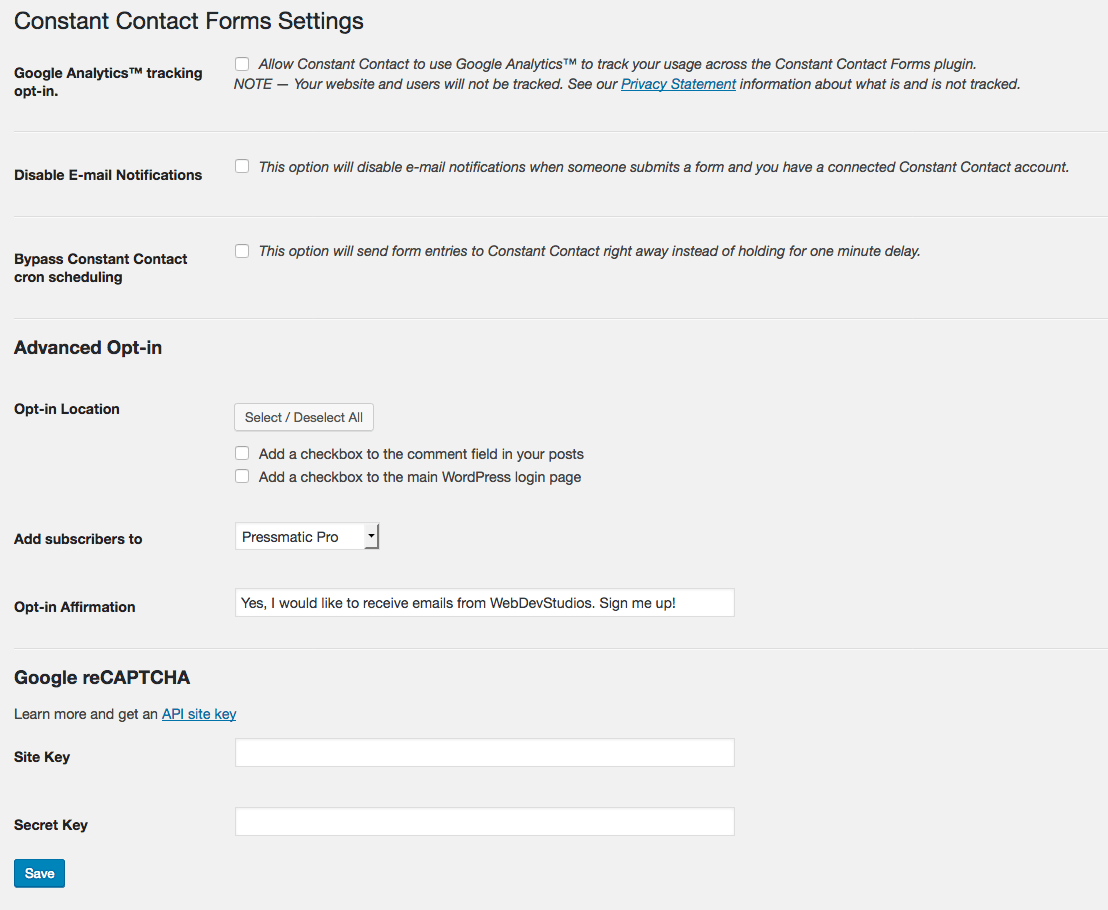Focus the Secret Key input field

pyautogui.click(x=484, y=821)
